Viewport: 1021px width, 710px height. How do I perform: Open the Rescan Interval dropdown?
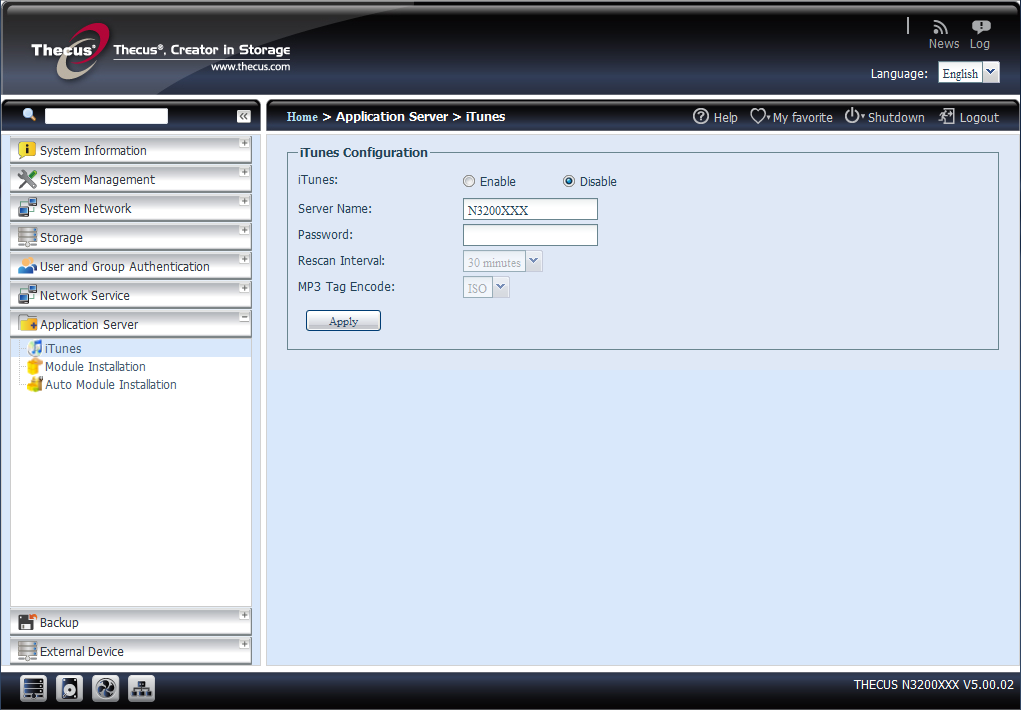[534, 262]
